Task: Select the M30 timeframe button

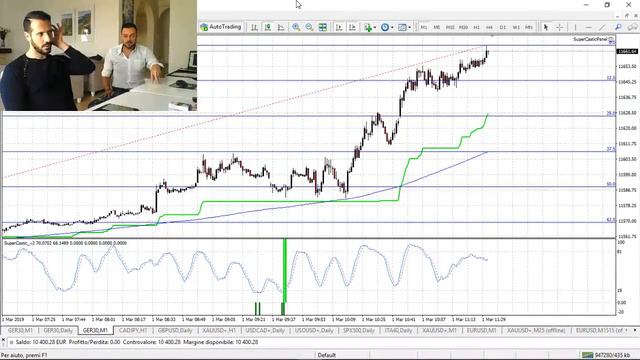Action: pos(463,27)
